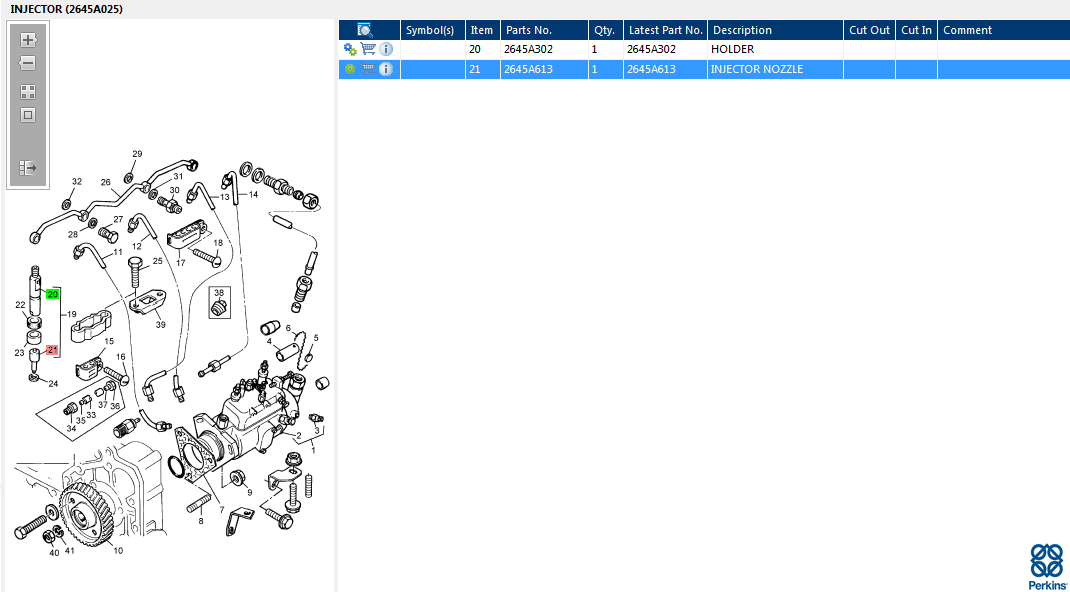
Task: Click the Item column header
Action: point(482,30)
